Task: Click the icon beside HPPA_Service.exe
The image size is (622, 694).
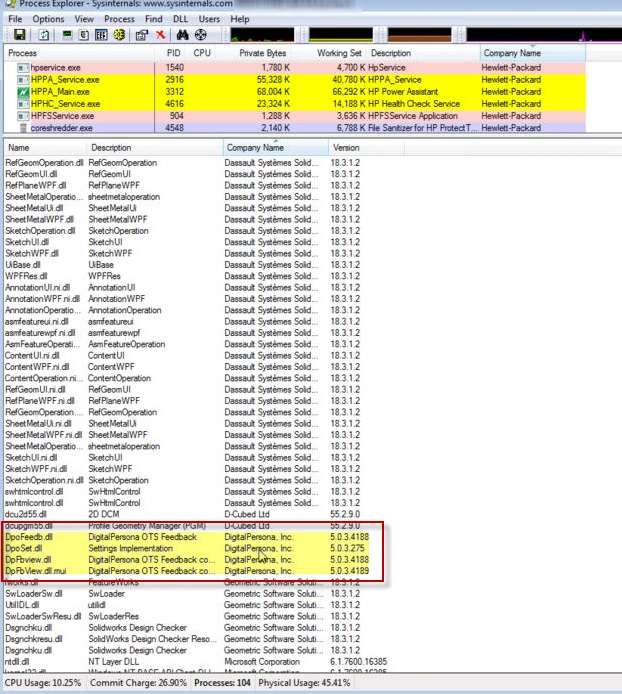Action: click(x=23, y=80)
